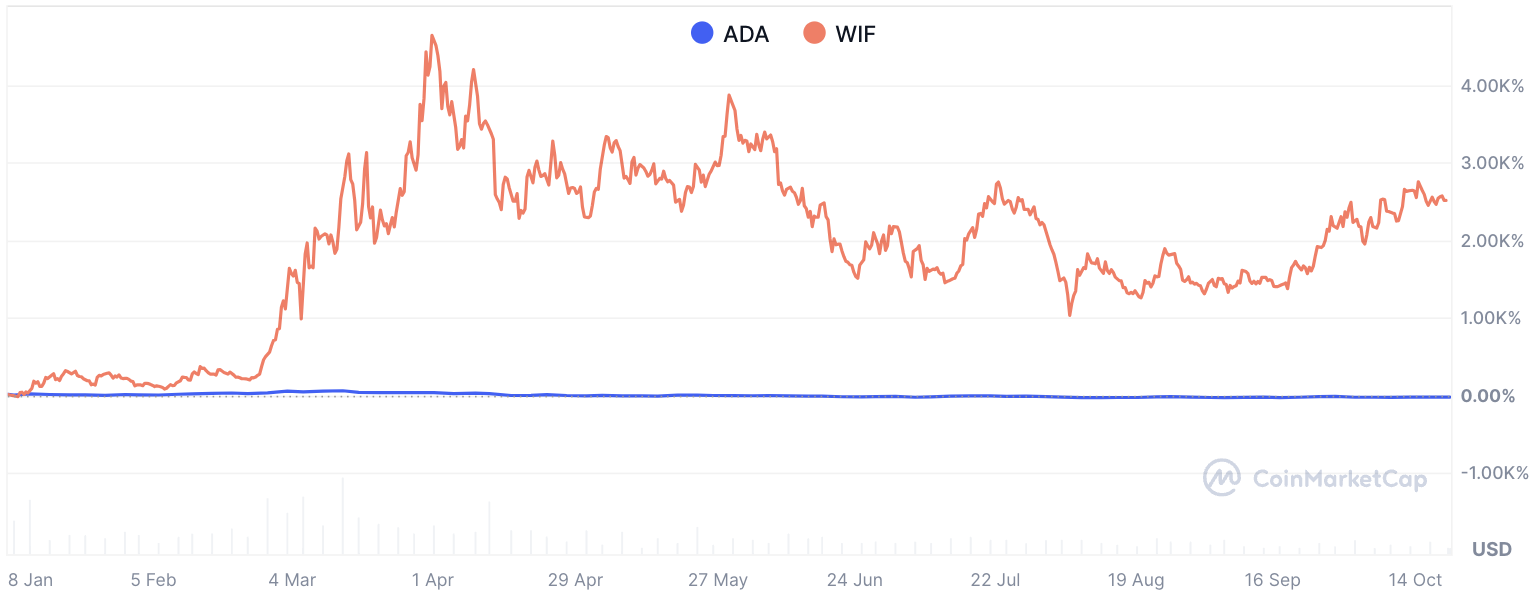Screen dimensions: 1534x602
Task: Click the blue ADA legend dot
Action: (x=702, y=34)
